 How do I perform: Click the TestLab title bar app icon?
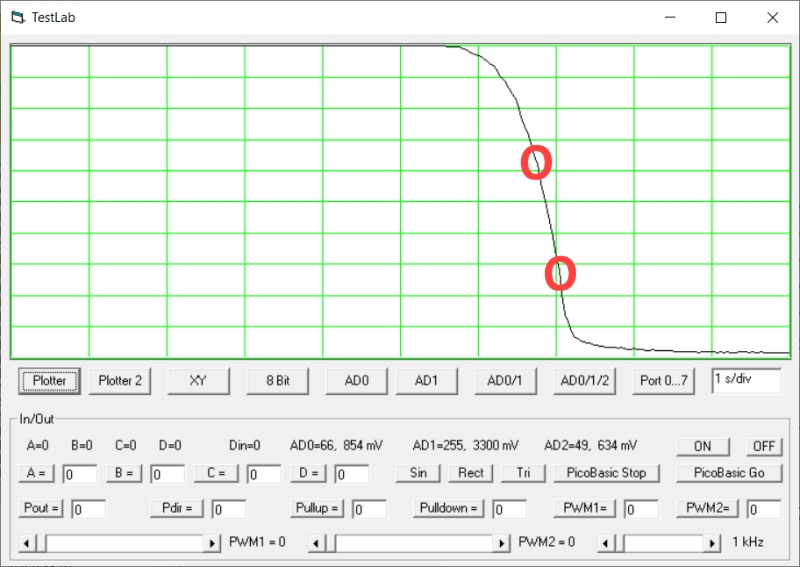point(16,17)
